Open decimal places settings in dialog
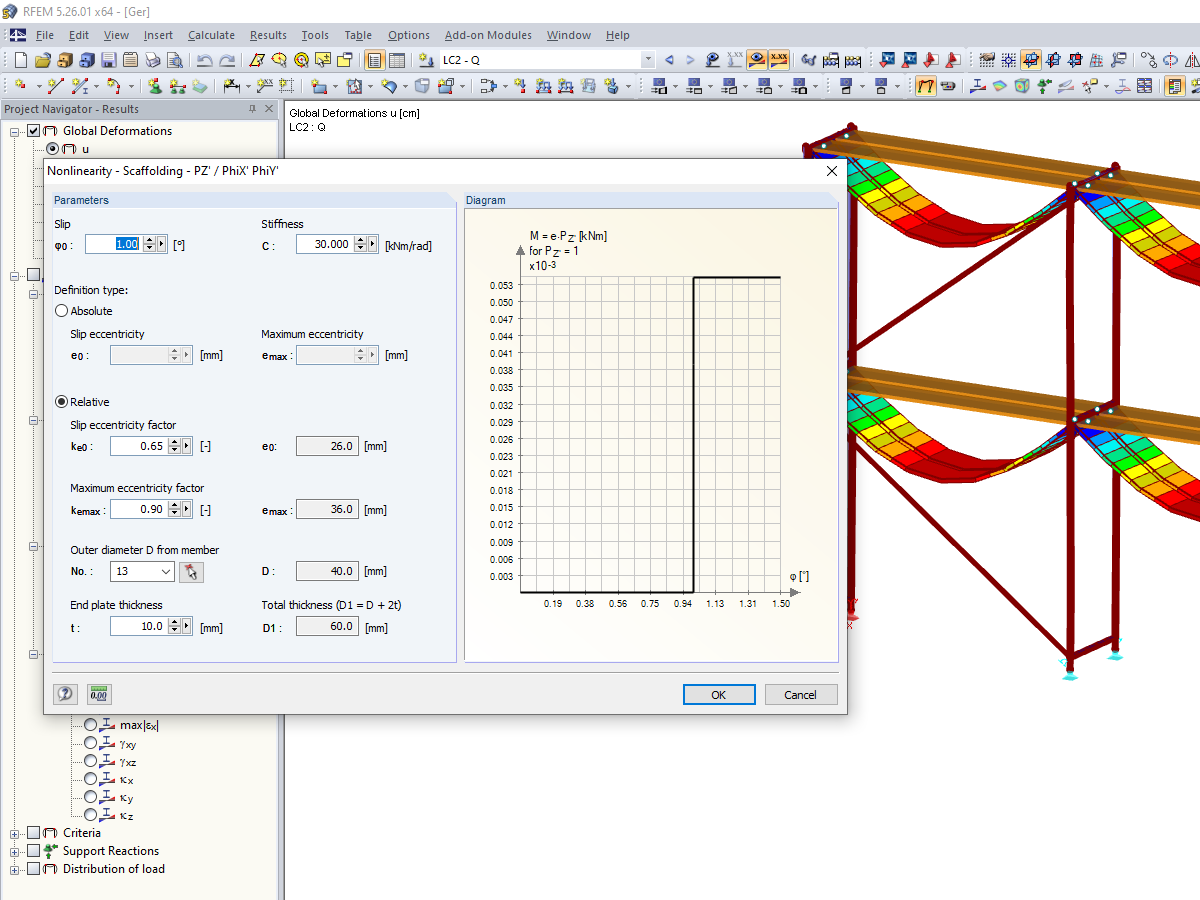The width and height of the screenshot is (1200, 900). 99,693
